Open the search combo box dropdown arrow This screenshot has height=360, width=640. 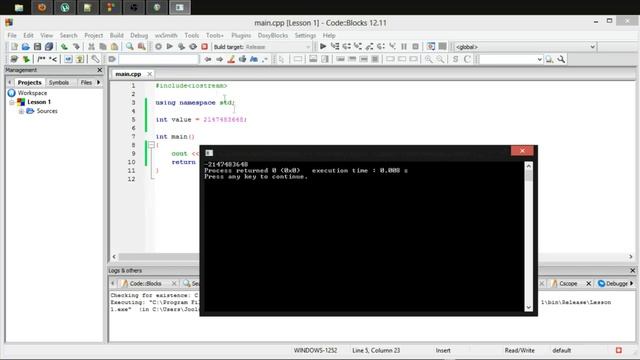pyautogui.click(x=539, y=60)
